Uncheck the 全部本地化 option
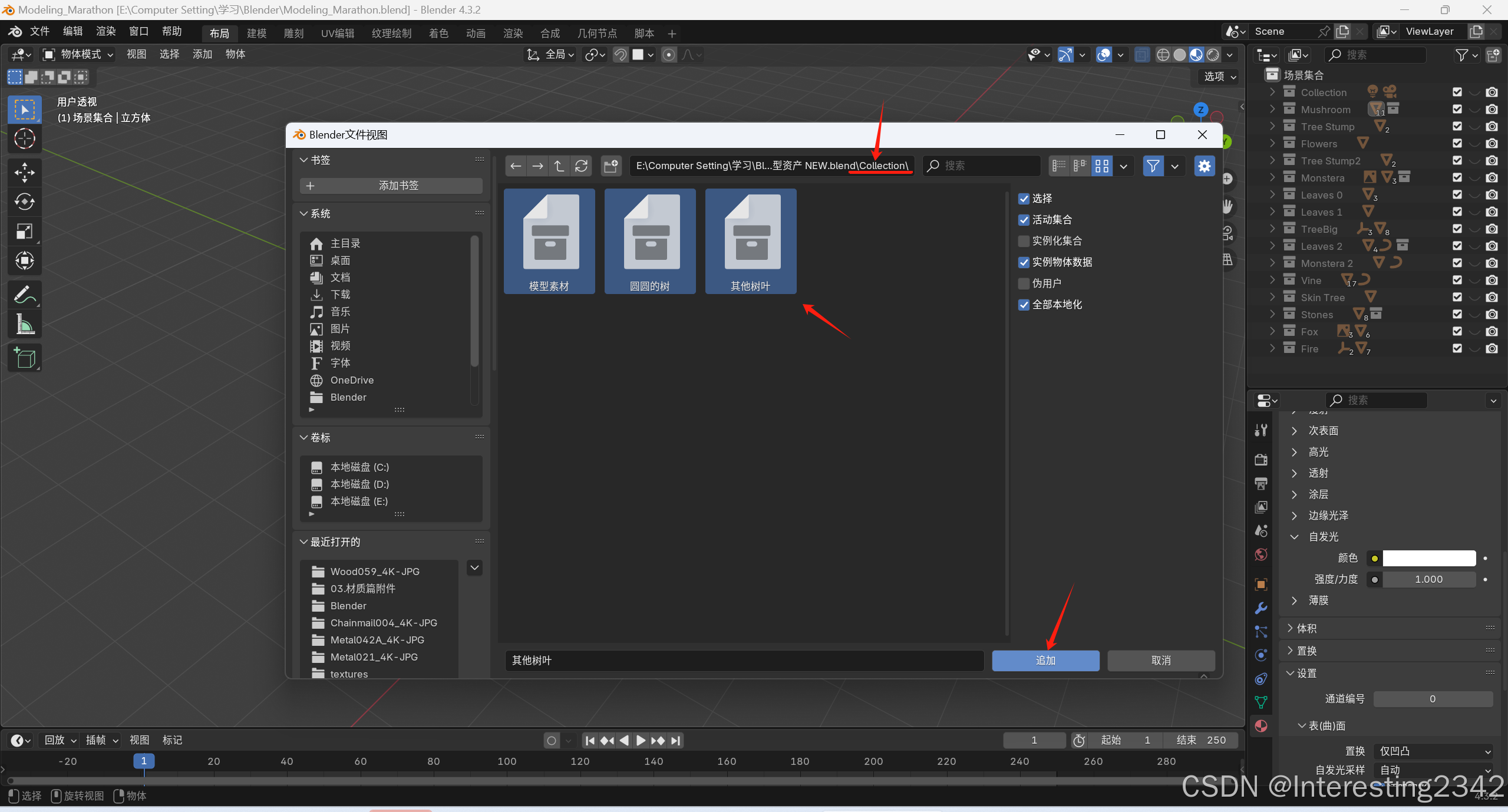 click(1024, 305)
